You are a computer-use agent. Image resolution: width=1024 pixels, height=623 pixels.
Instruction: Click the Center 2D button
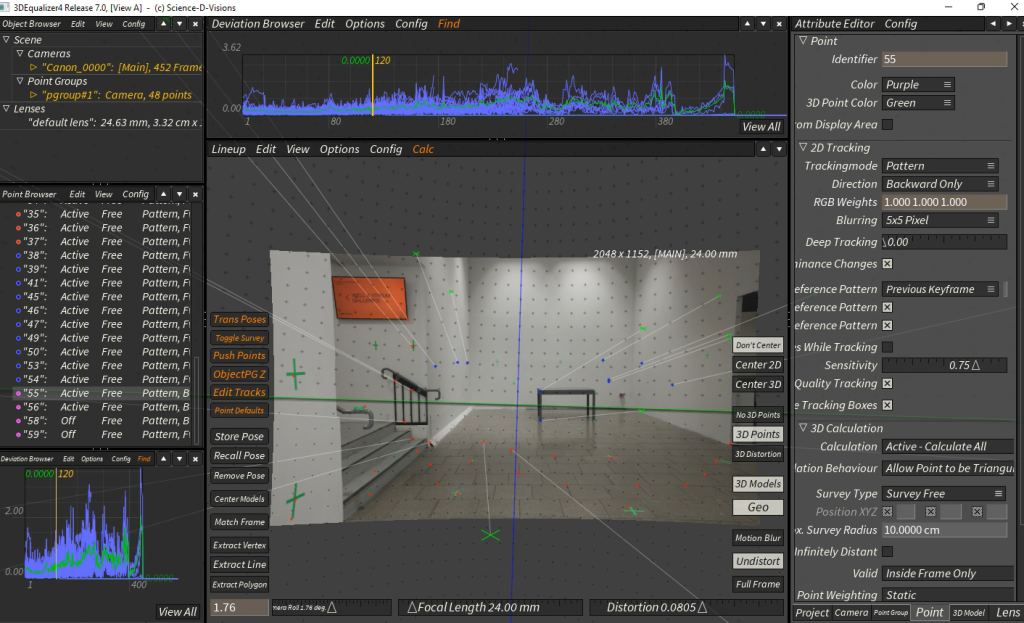(x=758, y=365)
